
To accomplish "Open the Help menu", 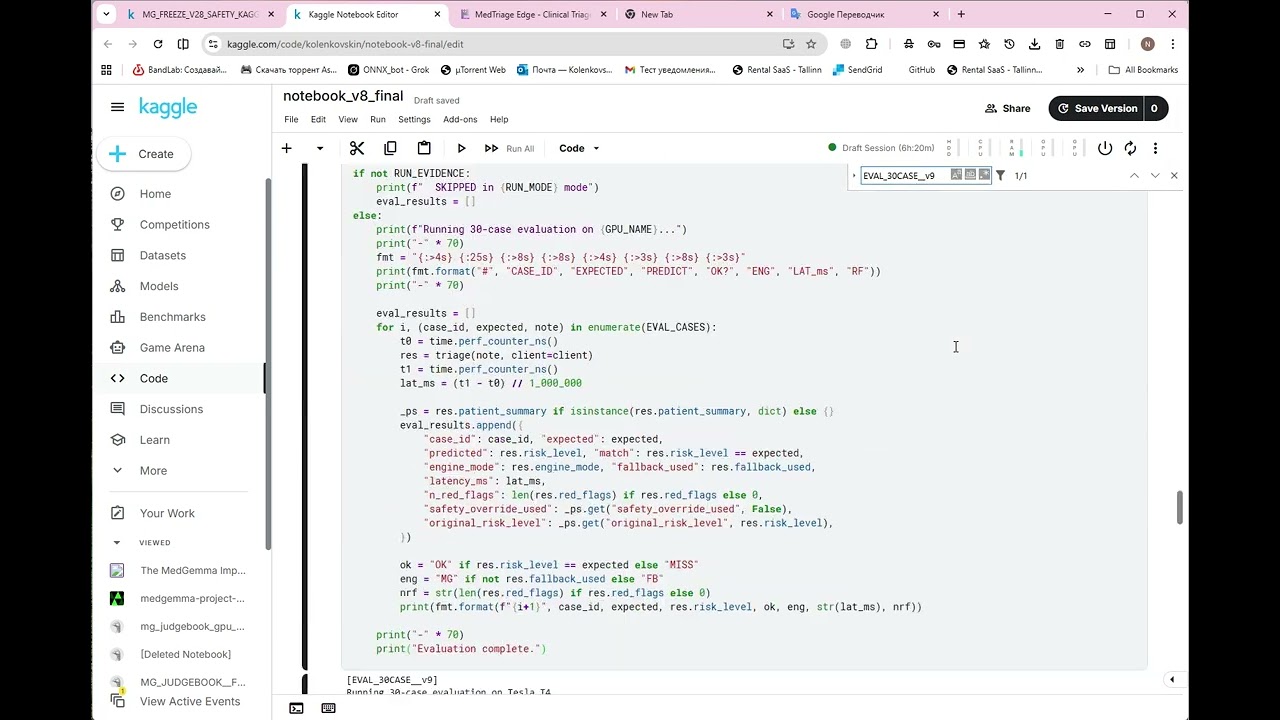I will click(x=499, y=119).
